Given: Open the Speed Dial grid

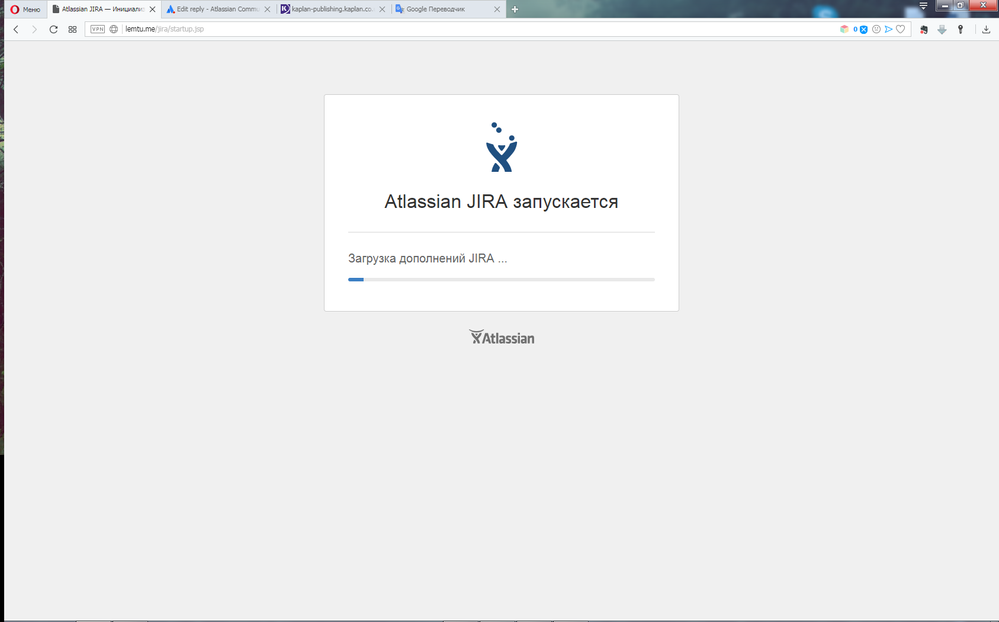Looking at the screenshot, I should (73, 29).
